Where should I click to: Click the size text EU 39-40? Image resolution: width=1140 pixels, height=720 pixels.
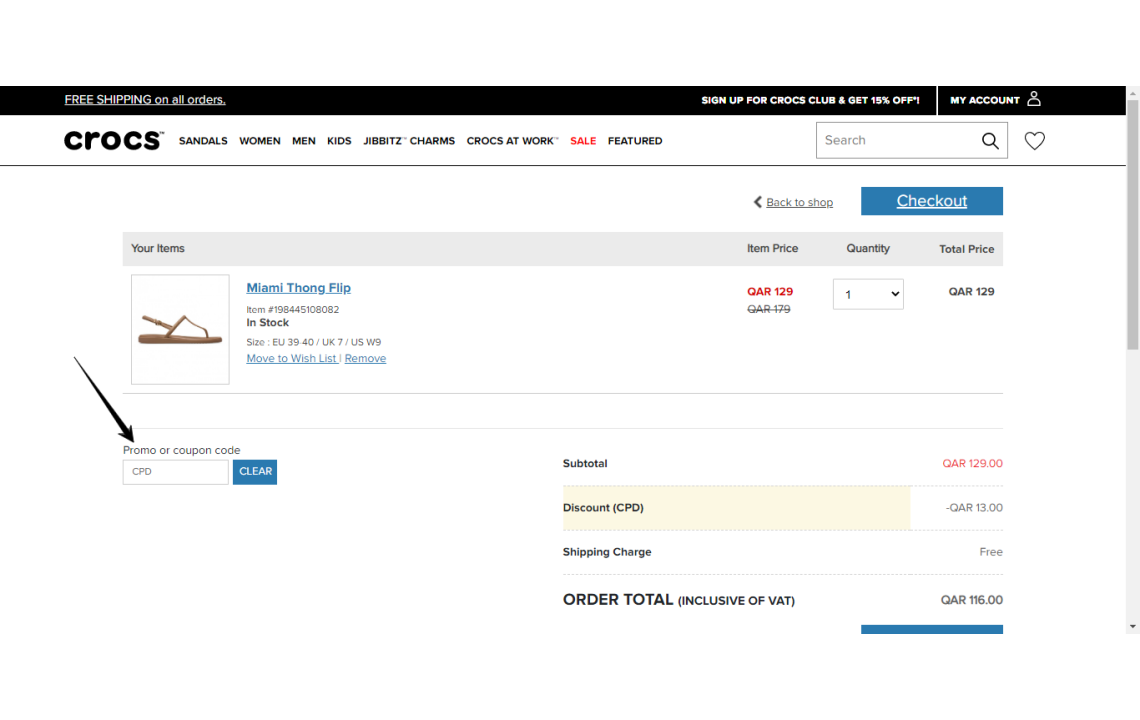[x=293, y=342]
